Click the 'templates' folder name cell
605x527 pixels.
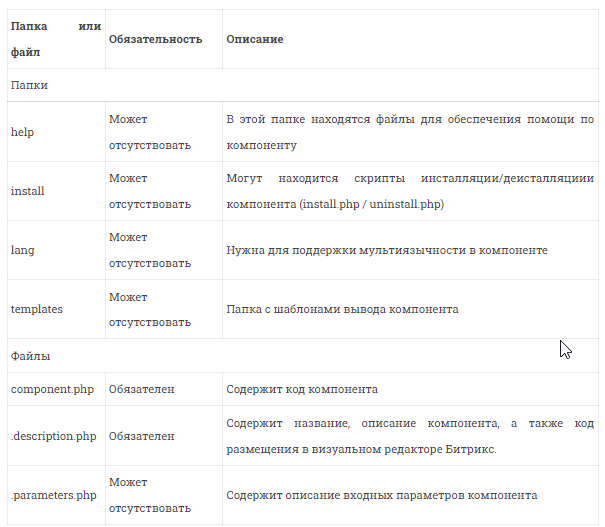coord(56,309)
